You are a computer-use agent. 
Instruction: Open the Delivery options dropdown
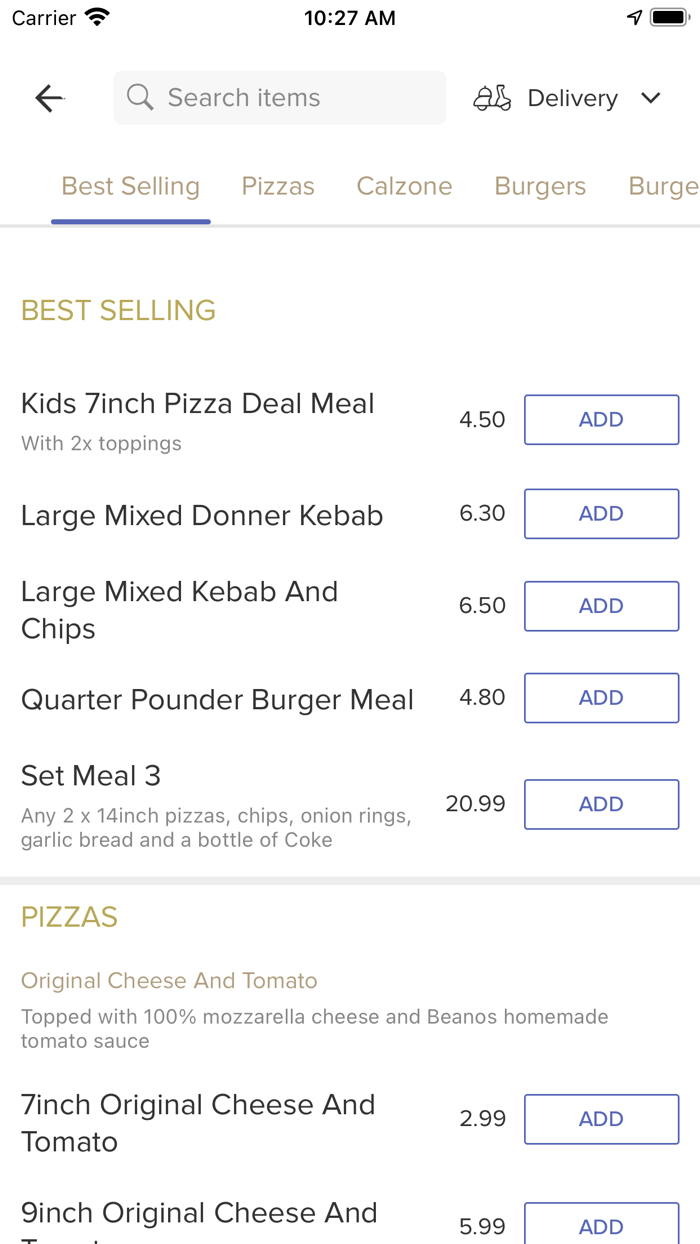coord(572,97)
